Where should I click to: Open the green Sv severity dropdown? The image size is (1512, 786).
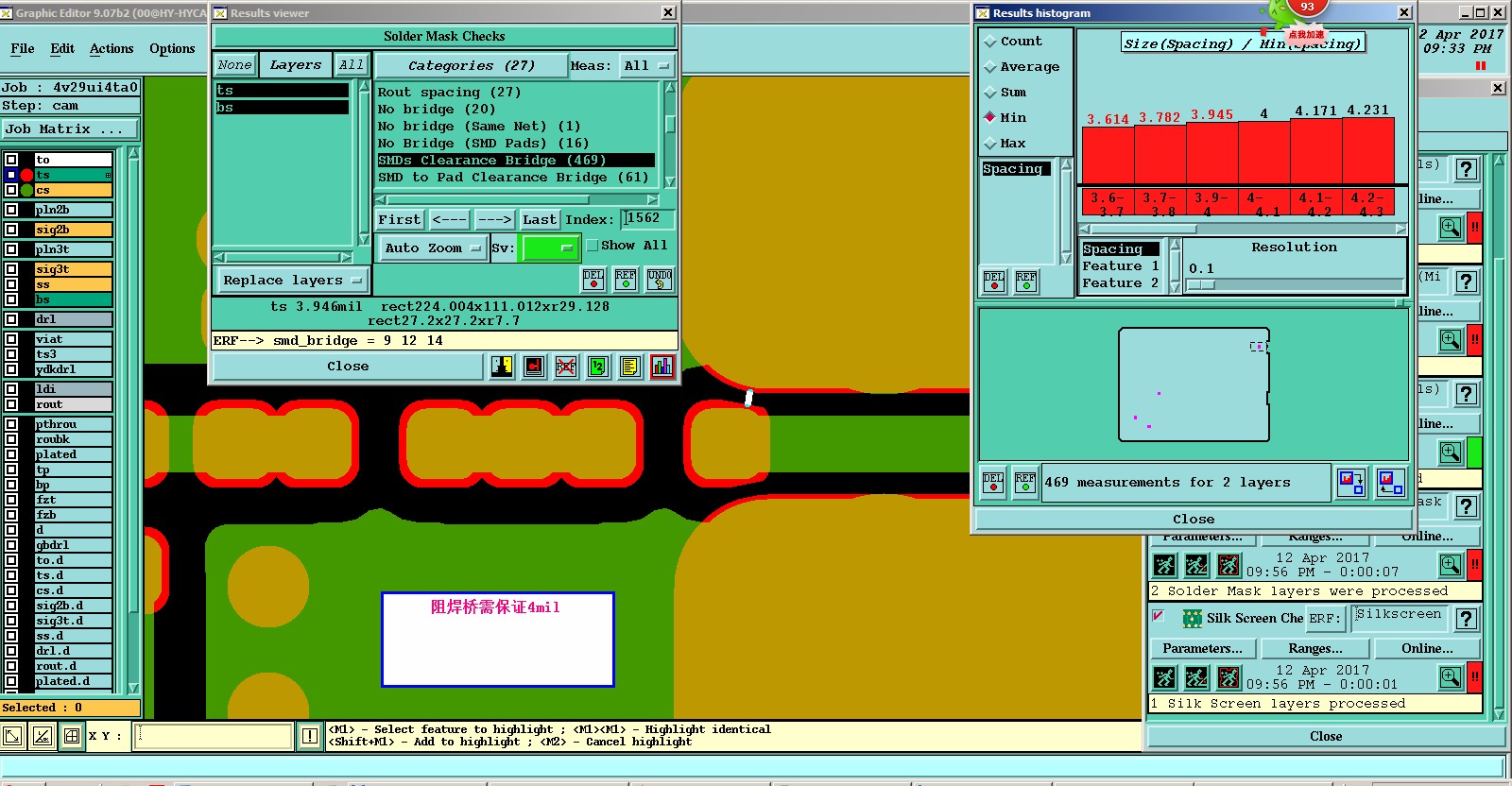(x=551, y=248)
